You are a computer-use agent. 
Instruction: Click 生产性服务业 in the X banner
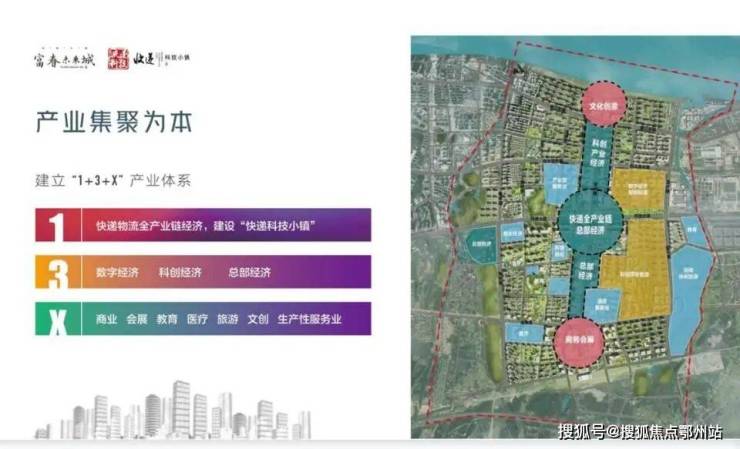coord(310,319)
